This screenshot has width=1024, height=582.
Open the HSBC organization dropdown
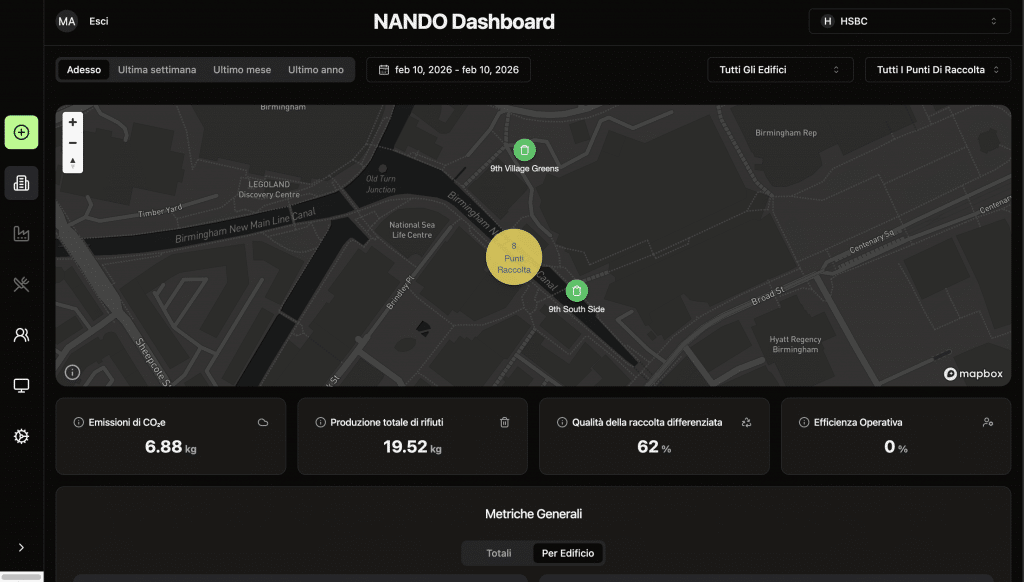point(909,21)
